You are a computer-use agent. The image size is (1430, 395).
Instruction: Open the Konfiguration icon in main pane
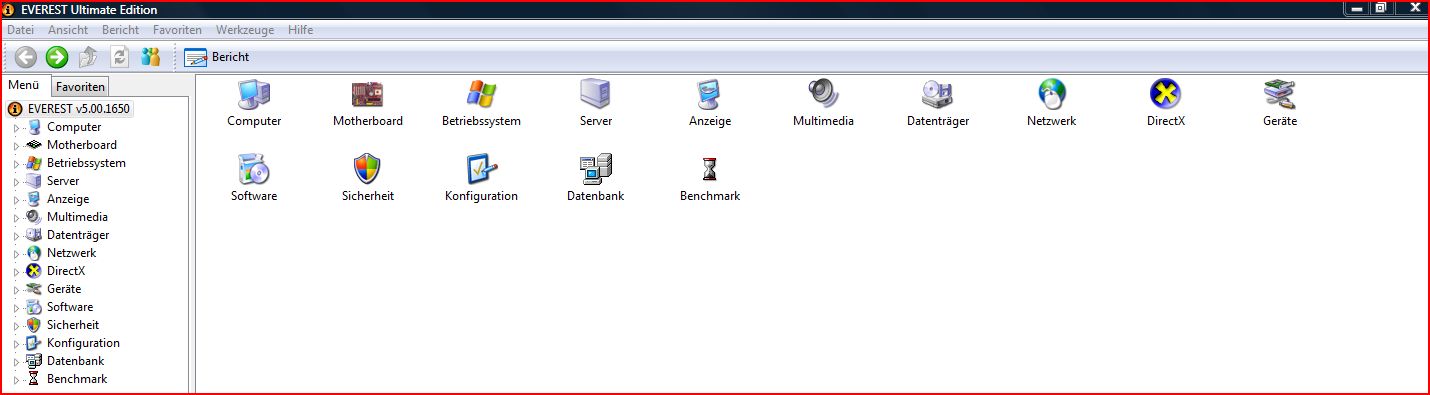tap(482, 169)
